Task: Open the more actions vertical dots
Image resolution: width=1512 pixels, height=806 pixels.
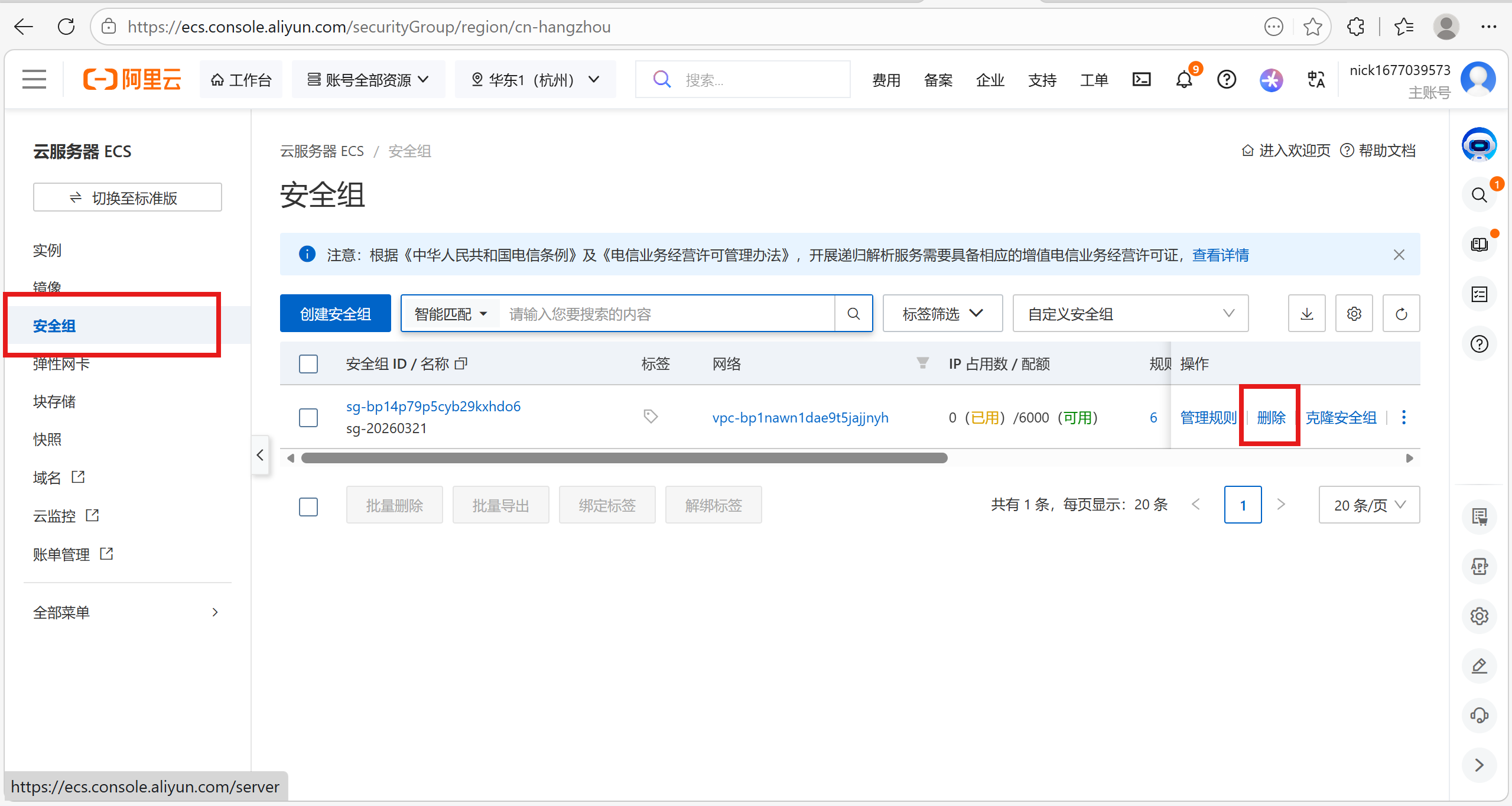Action: (x=1404, y=417)
